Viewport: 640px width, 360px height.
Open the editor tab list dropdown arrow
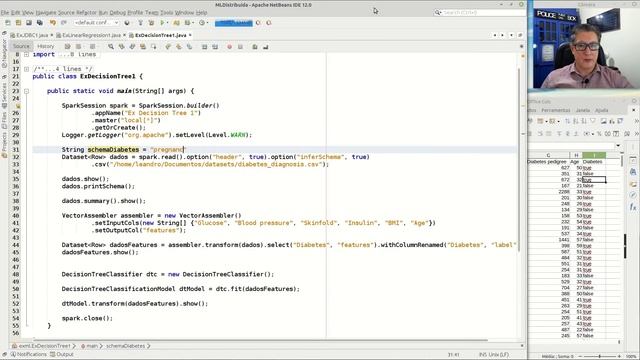[511, 36]
